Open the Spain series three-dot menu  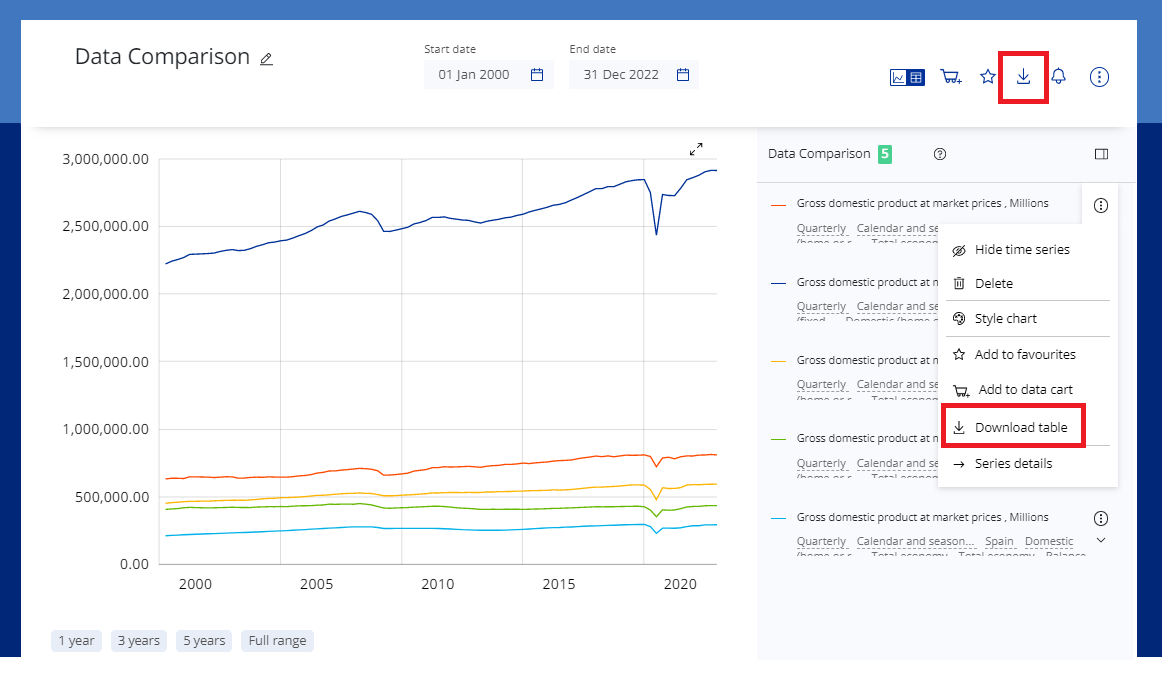click(x=1101, y=518)
